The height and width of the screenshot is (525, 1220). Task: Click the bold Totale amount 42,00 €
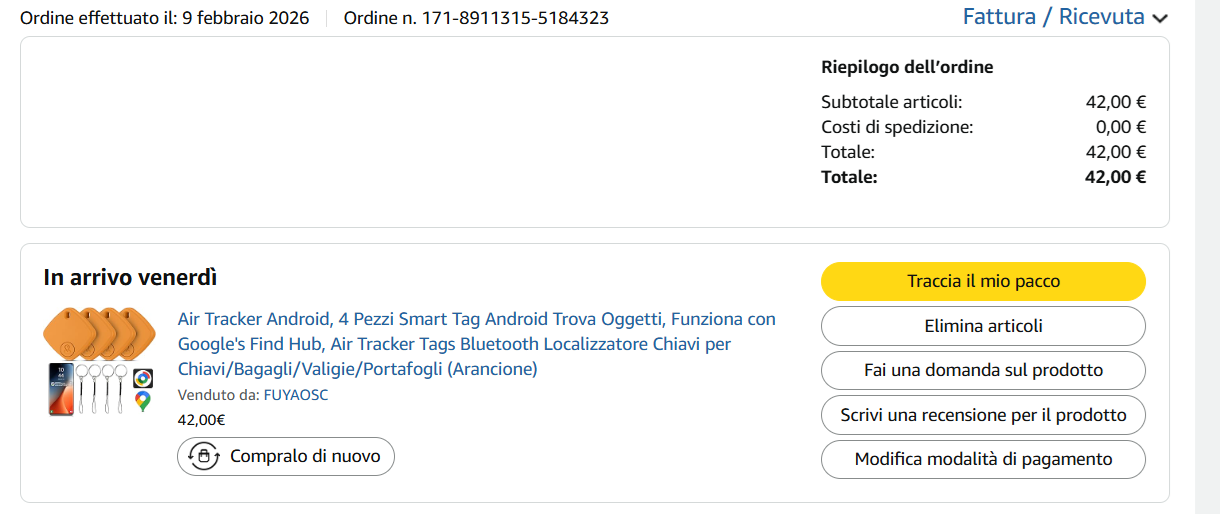1115,177
